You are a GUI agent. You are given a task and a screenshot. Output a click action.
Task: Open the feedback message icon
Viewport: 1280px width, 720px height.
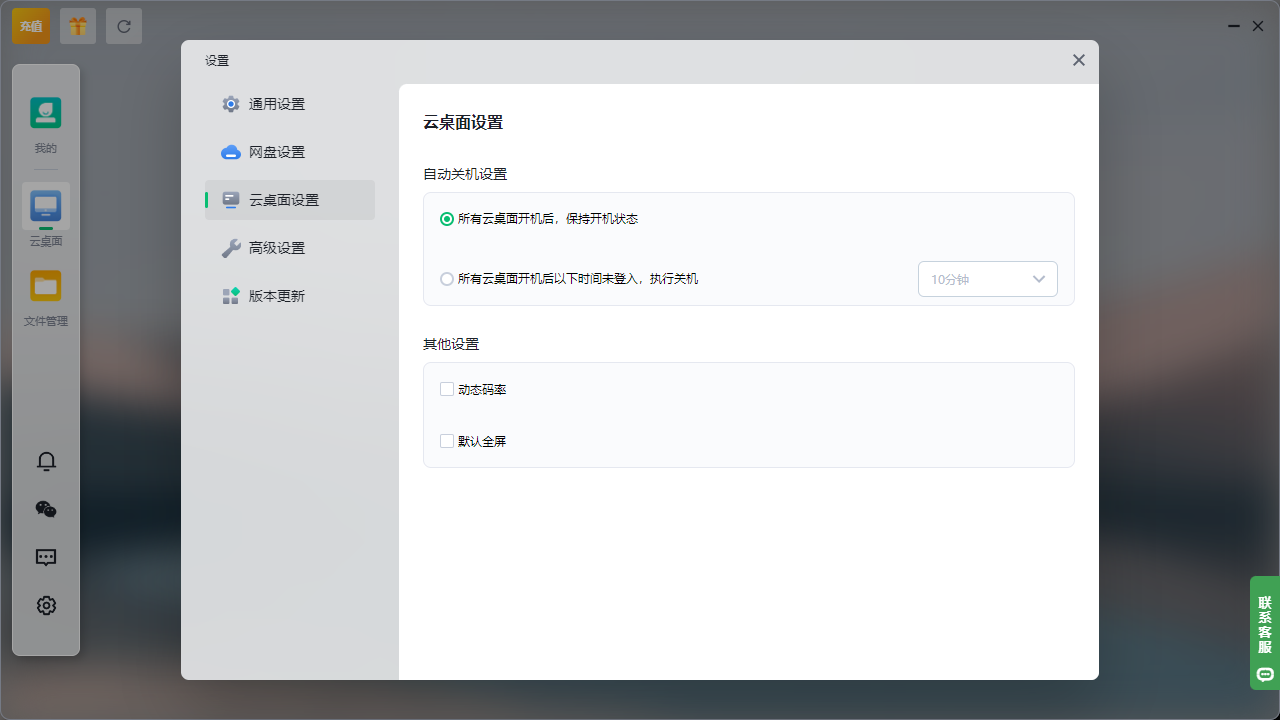pyautogui.click(x=46, y=557)
